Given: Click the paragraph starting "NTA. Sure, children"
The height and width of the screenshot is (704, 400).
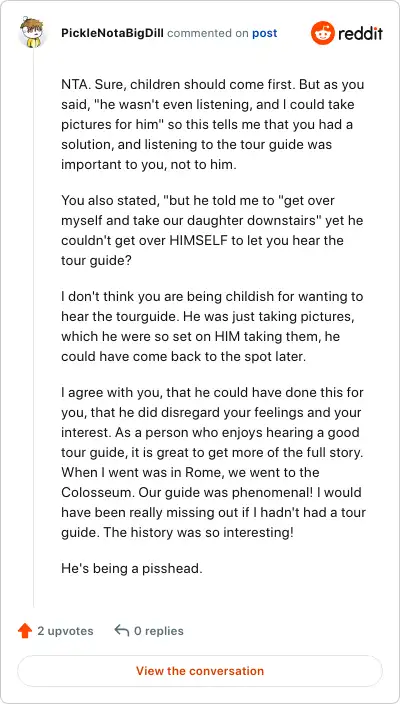Looking at the screenshot, I should (x=213, y=124).
